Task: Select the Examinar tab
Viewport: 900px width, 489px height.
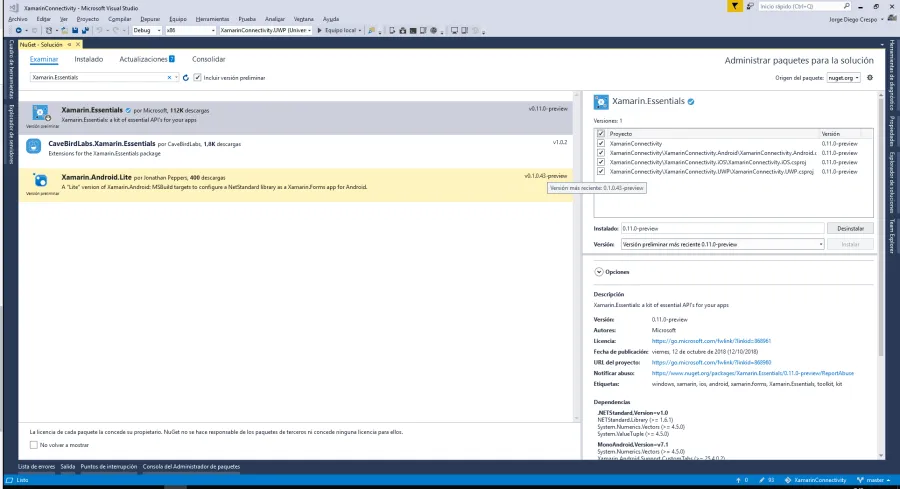Action: click(x=44, y=59)
